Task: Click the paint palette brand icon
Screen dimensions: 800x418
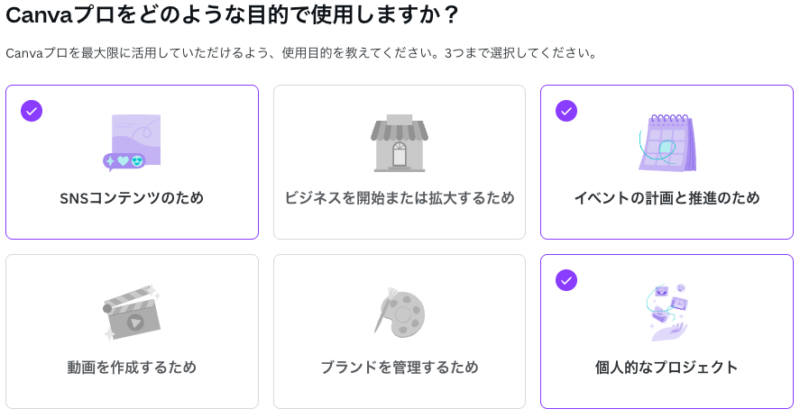Action: pos(399,312)
